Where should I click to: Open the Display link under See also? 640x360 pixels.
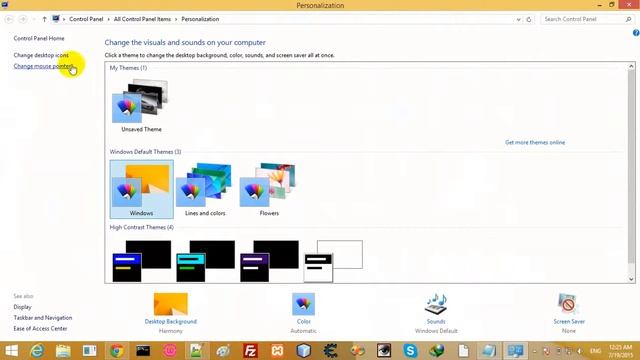(x=22, y=307)
